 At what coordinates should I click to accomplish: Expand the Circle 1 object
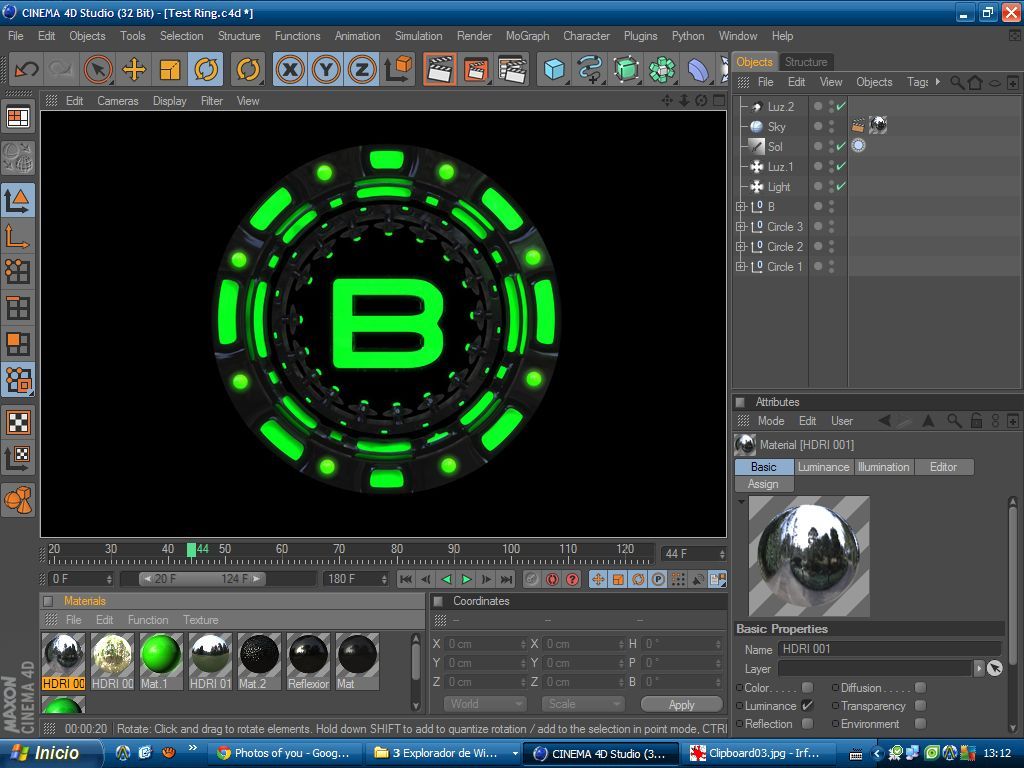point(741,266)
